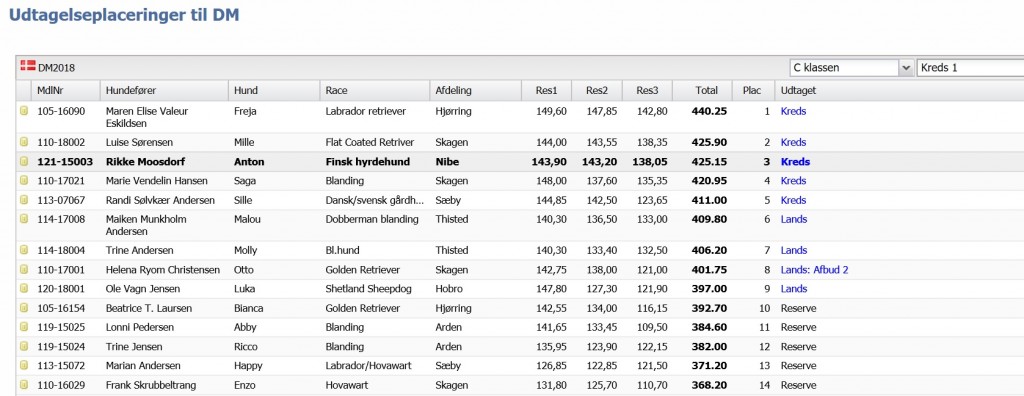Sort by the Plac column header
Viewport: 1024px width, 396px height.
pyautogui.click(x=751, y=90)
